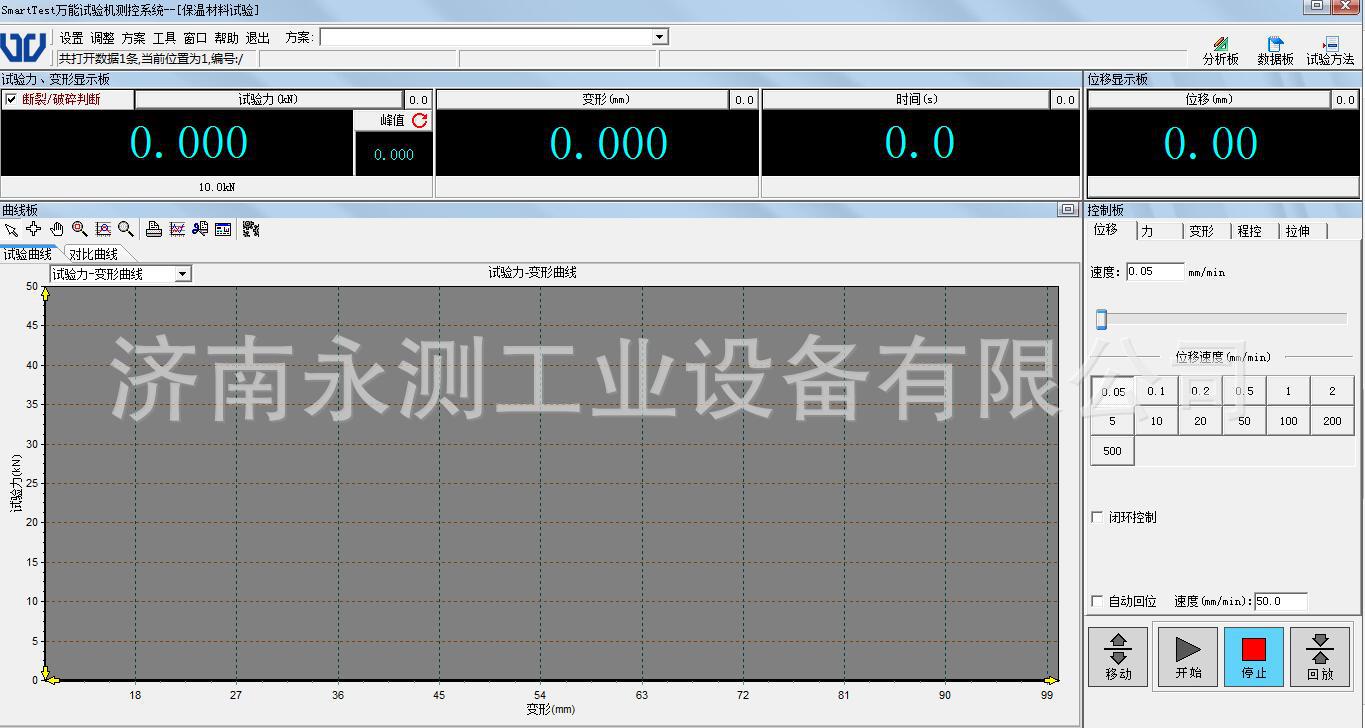
Task: Enable the 自动回位 checkbox
Action: 1098,601
